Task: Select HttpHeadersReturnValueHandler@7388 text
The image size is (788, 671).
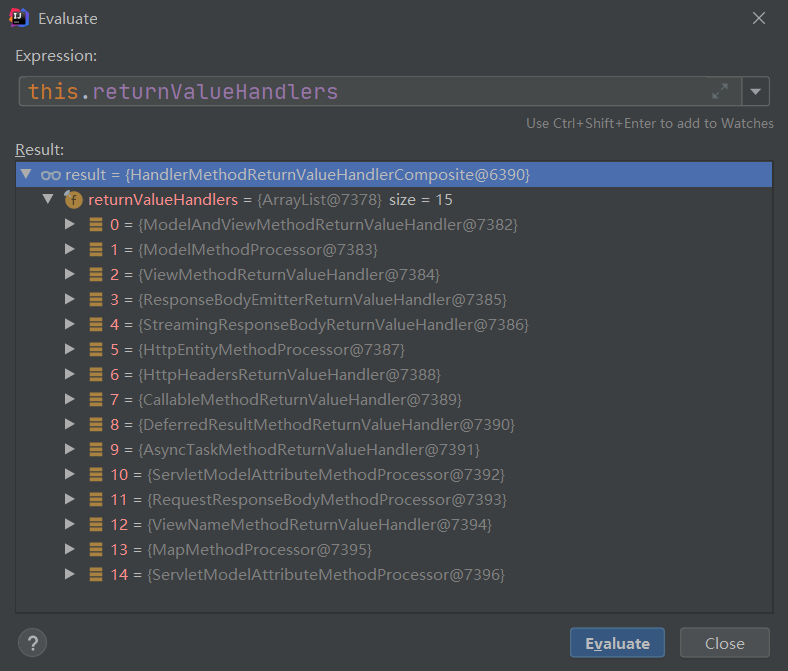Action: pos(289,374)
